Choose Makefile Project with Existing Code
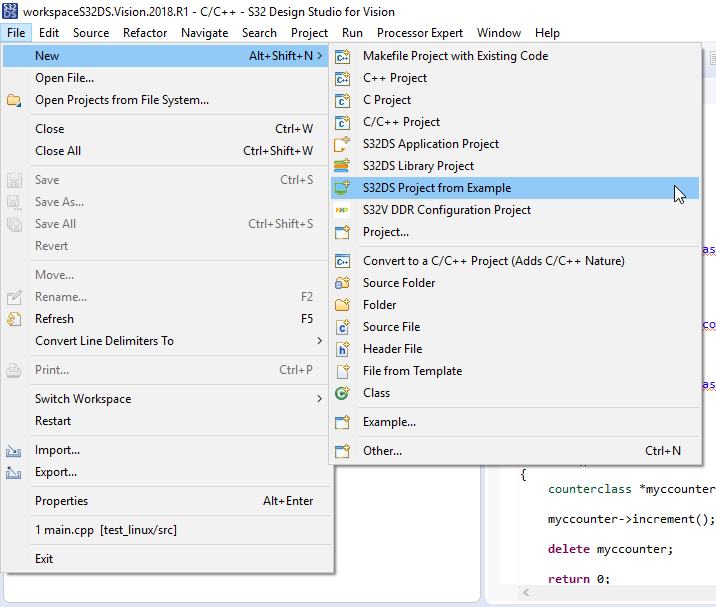 515,56
